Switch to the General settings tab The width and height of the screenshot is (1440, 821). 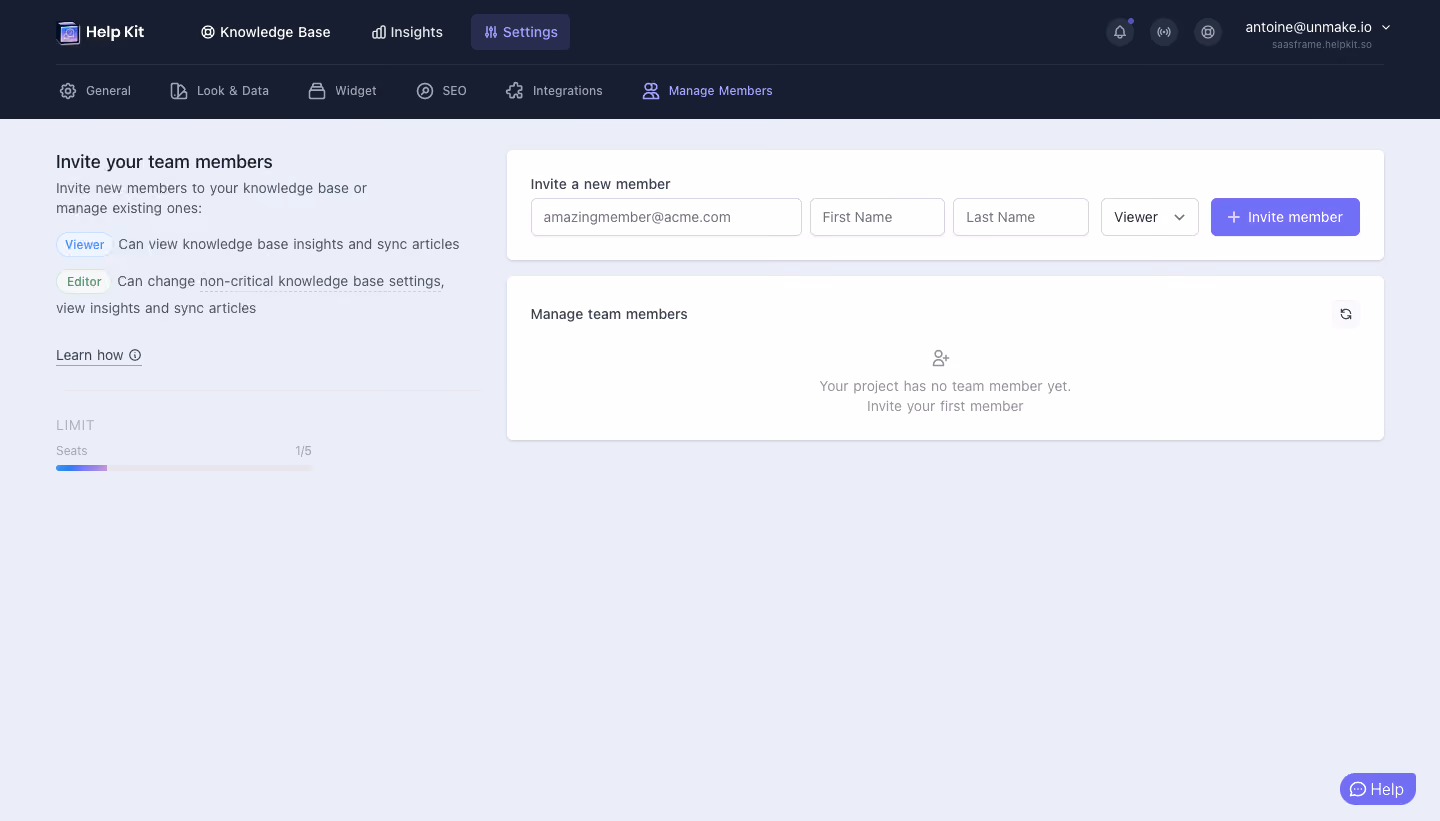[95, 91]
